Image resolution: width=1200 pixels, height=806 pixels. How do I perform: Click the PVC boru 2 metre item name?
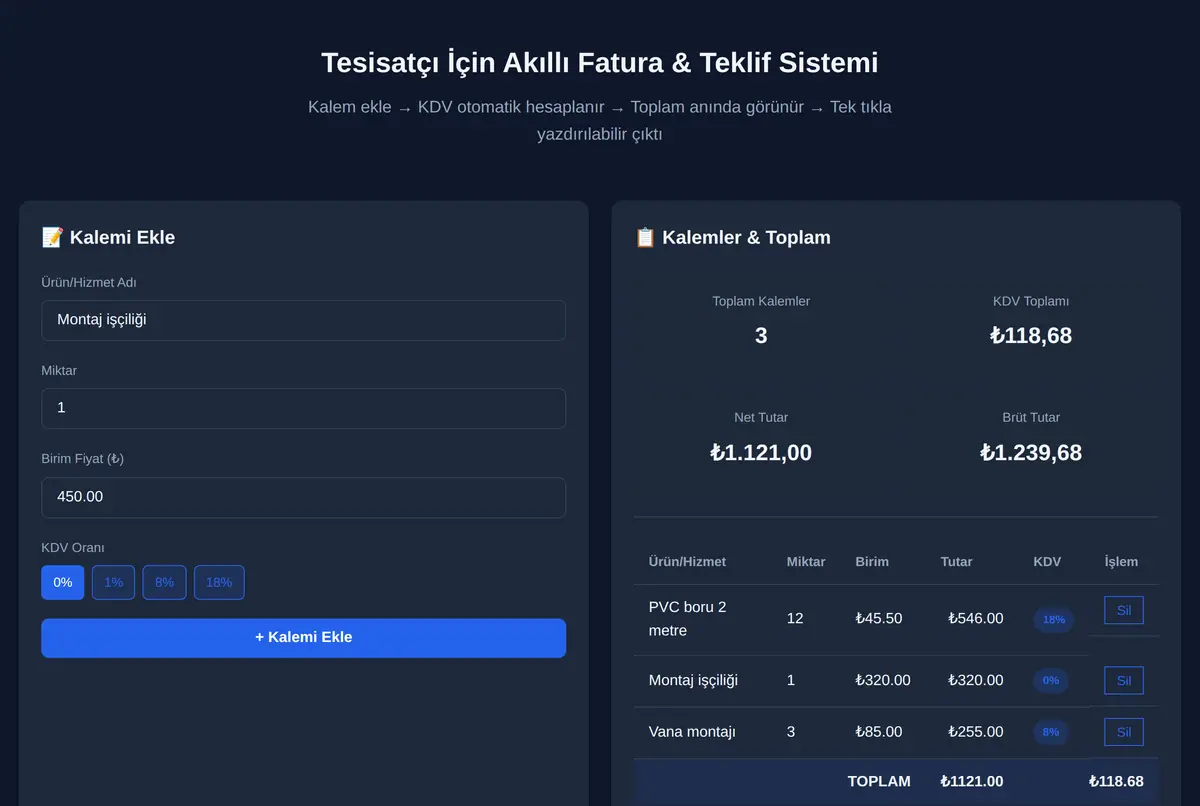pyautogui.click(x=688, y=619)
